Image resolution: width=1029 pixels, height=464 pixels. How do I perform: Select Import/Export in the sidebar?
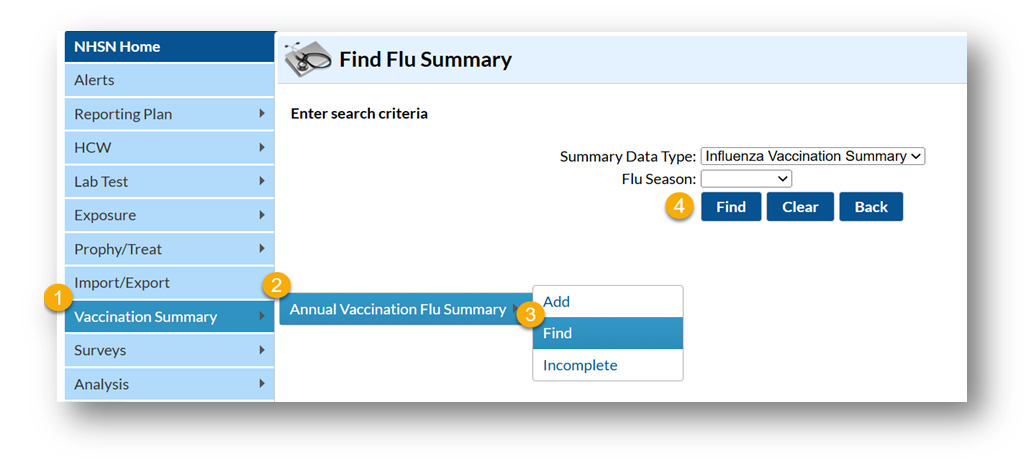pos(122,283)
